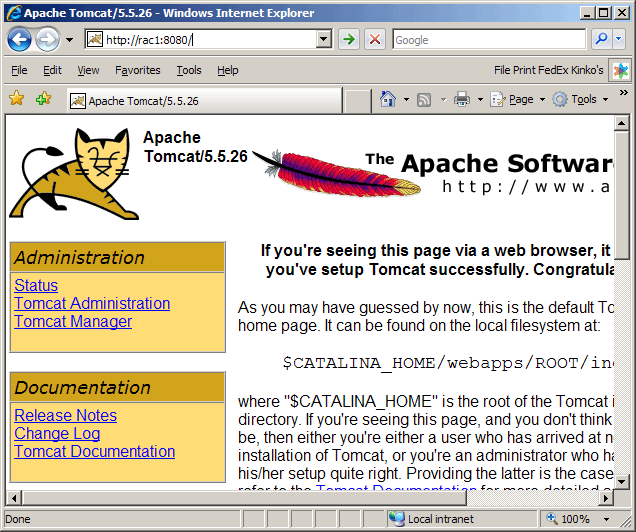Open sidebar Tomcat Documentation link

(95, 452)
